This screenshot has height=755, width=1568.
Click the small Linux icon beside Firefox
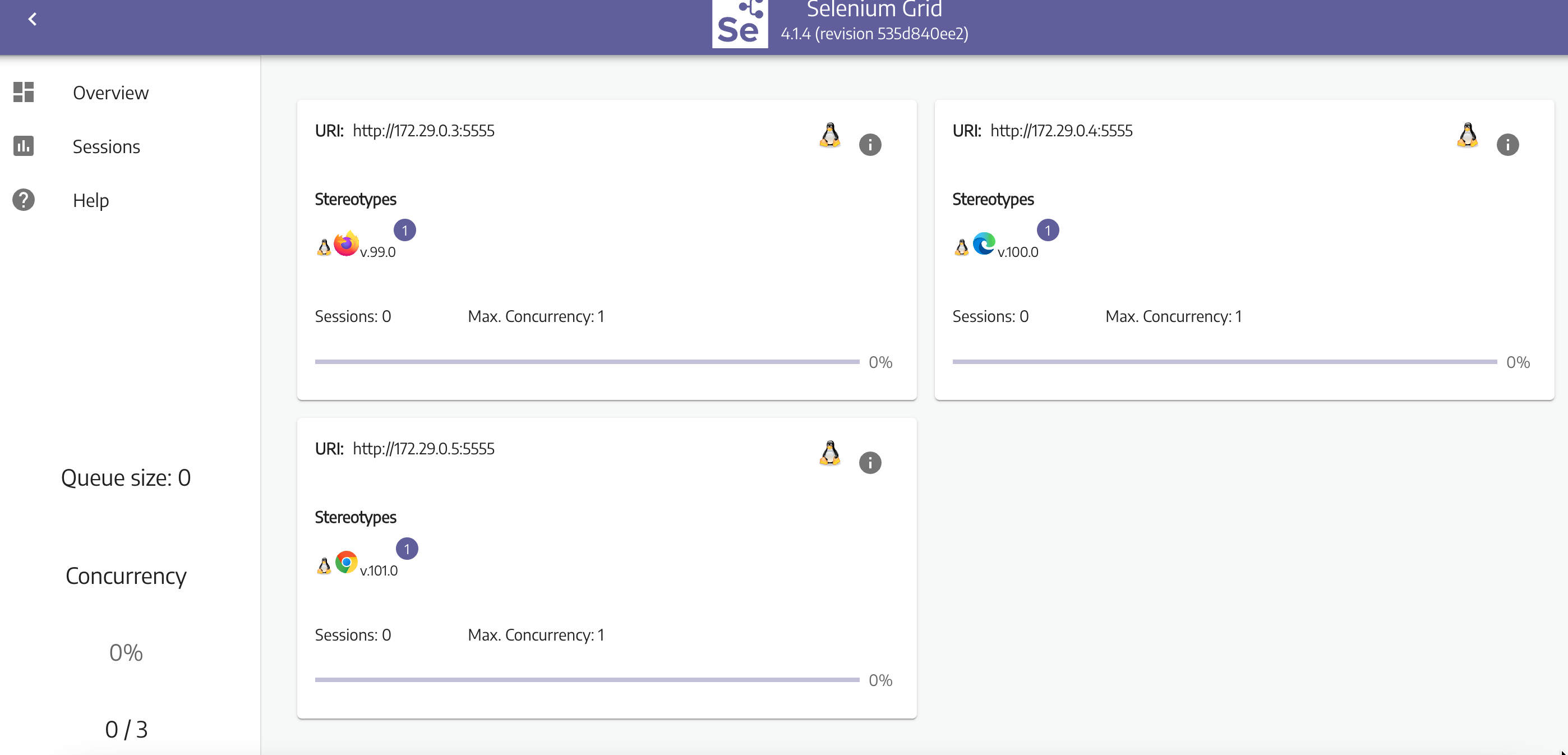click(324, 247)
